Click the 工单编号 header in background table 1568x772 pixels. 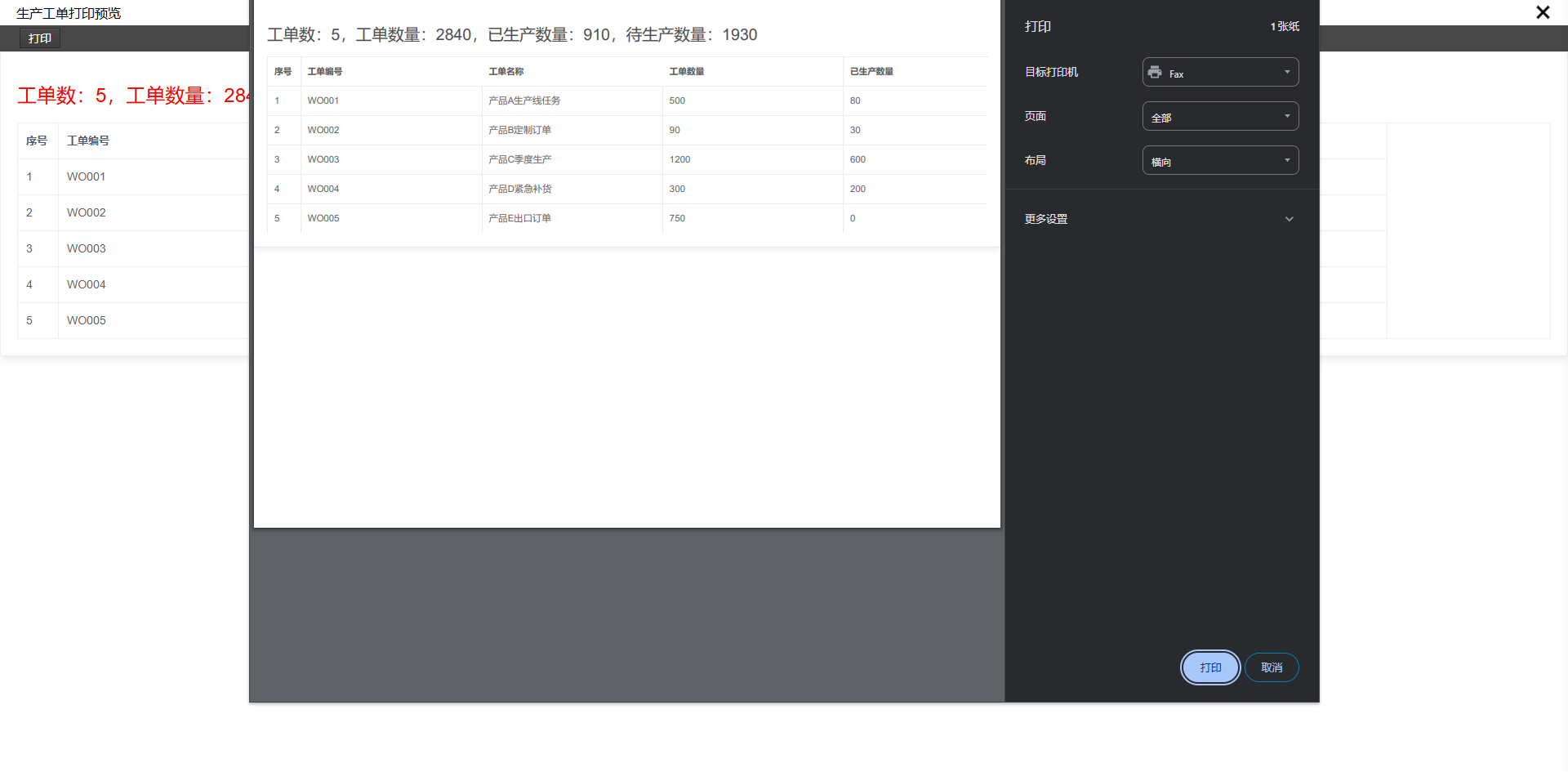coord(88,141)
